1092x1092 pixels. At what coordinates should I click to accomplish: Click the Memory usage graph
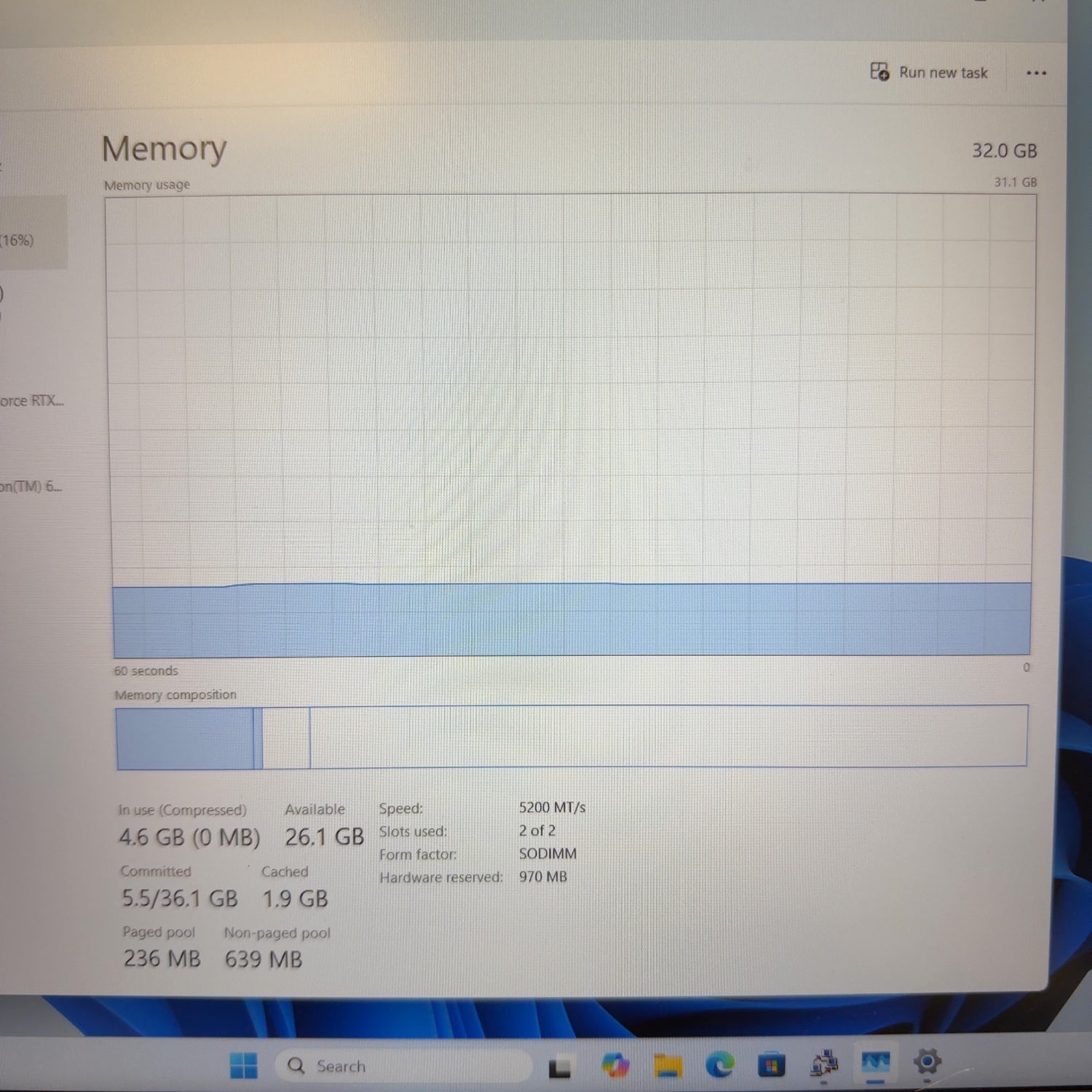(x=571, y=425)
